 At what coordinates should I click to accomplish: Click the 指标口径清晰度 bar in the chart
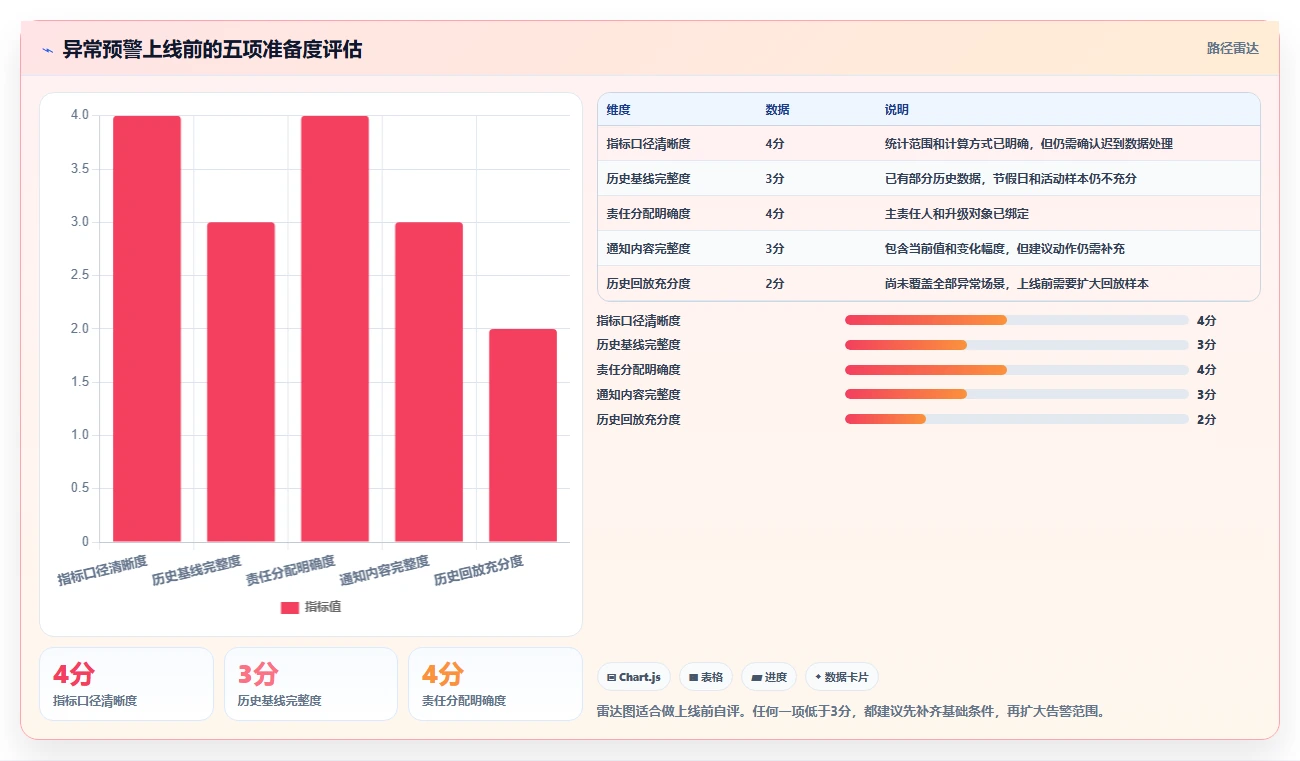tap(147, 329)
